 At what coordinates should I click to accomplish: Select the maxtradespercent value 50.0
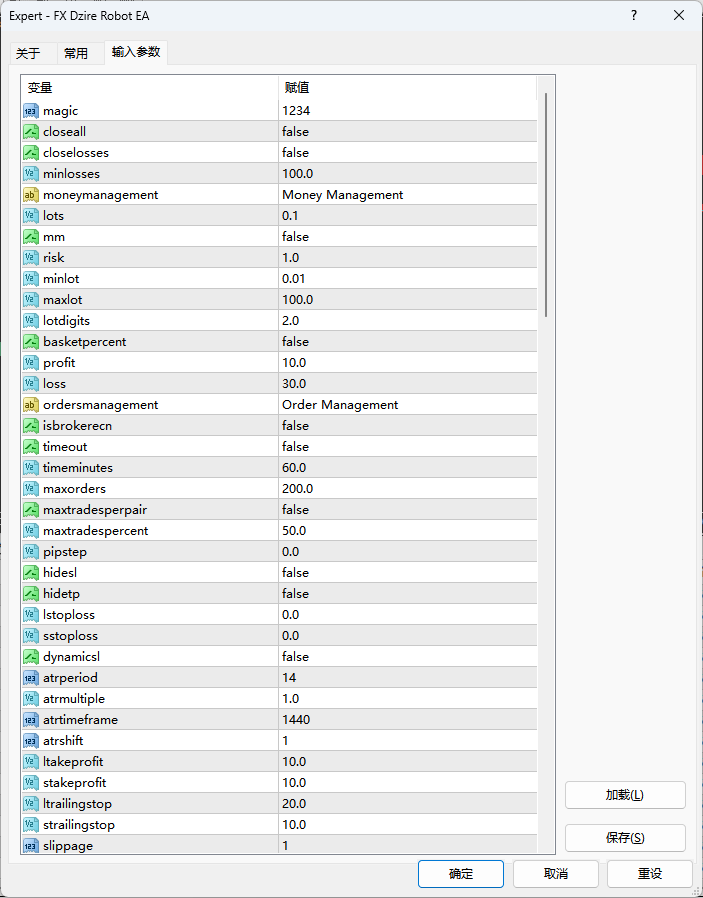point(294,531)
